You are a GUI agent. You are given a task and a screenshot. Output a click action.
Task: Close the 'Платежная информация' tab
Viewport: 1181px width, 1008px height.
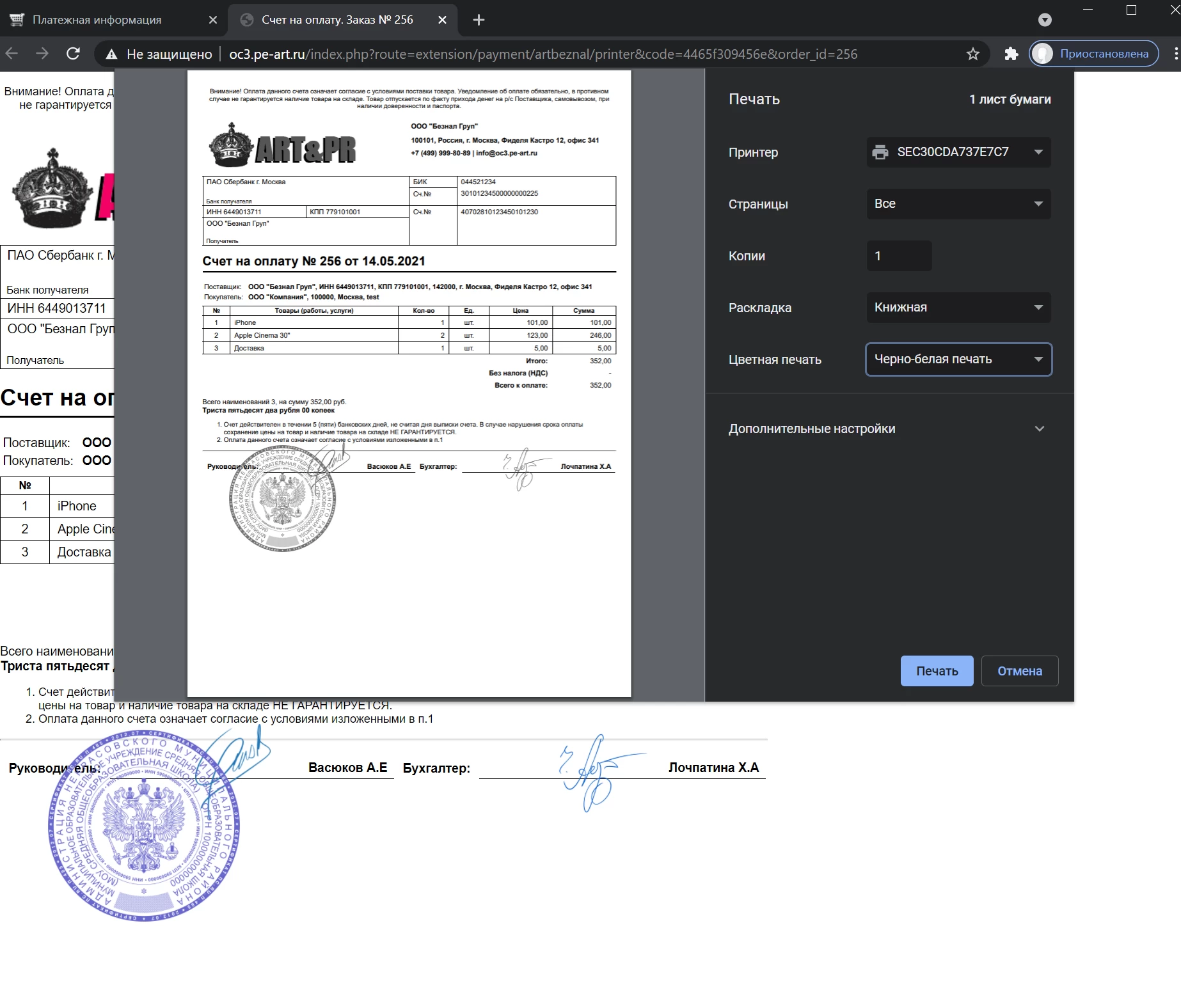point(213,20)
